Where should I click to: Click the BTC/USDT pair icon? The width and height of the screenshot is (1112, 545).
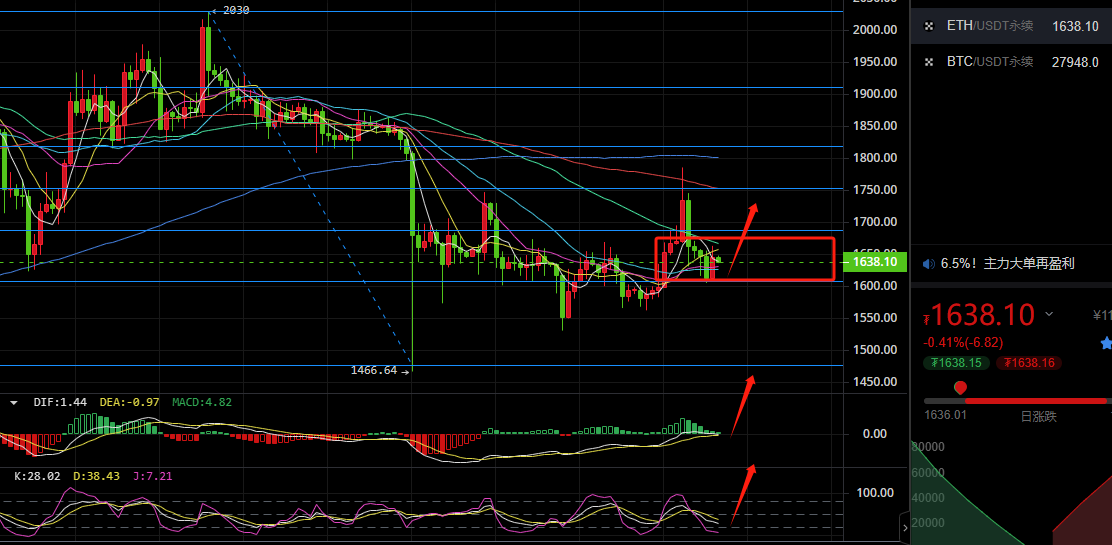929,62
